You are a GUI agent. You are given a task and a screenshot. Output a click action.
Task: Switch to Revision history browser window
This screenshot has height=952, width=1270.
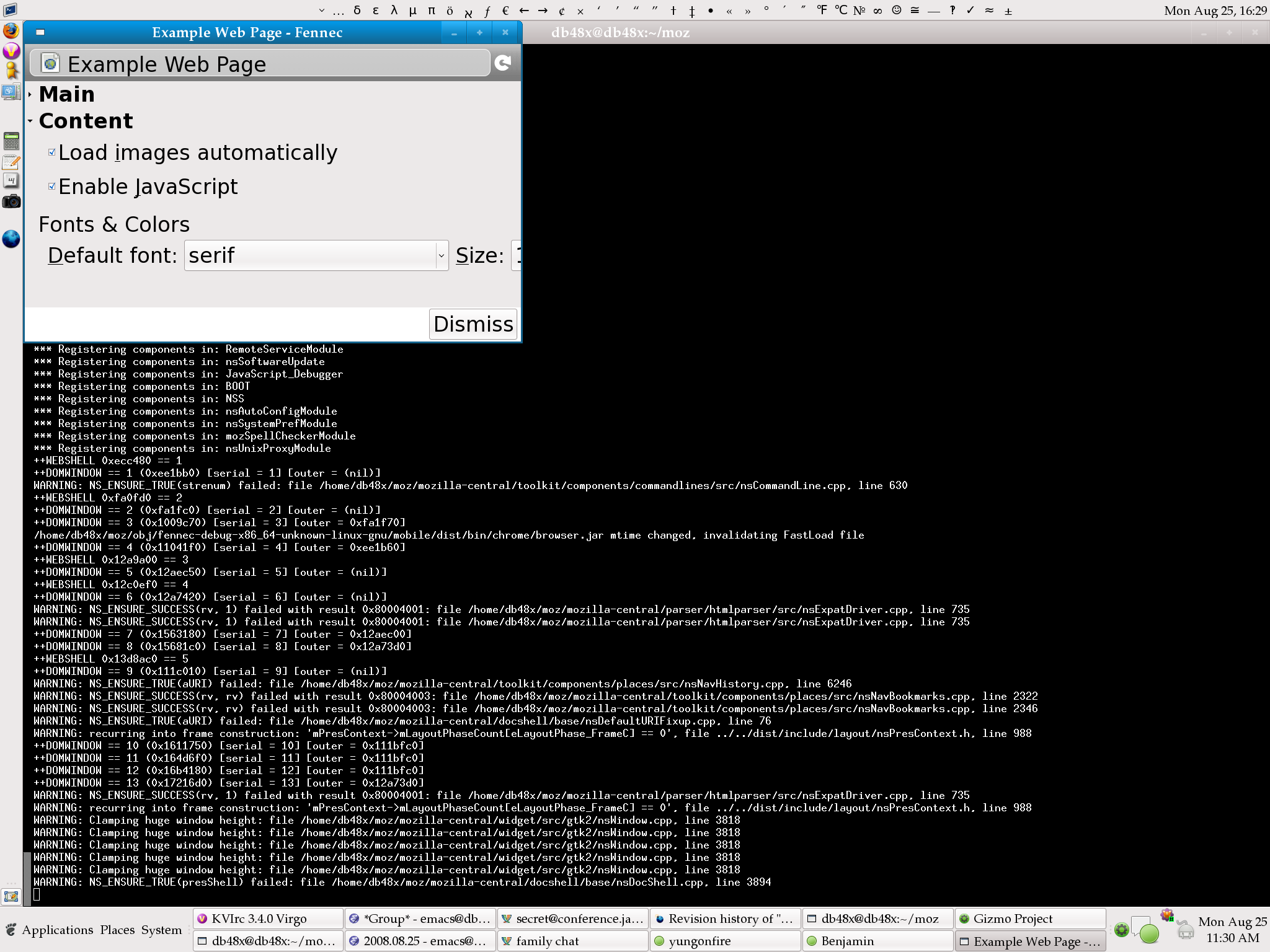(726, 919)
